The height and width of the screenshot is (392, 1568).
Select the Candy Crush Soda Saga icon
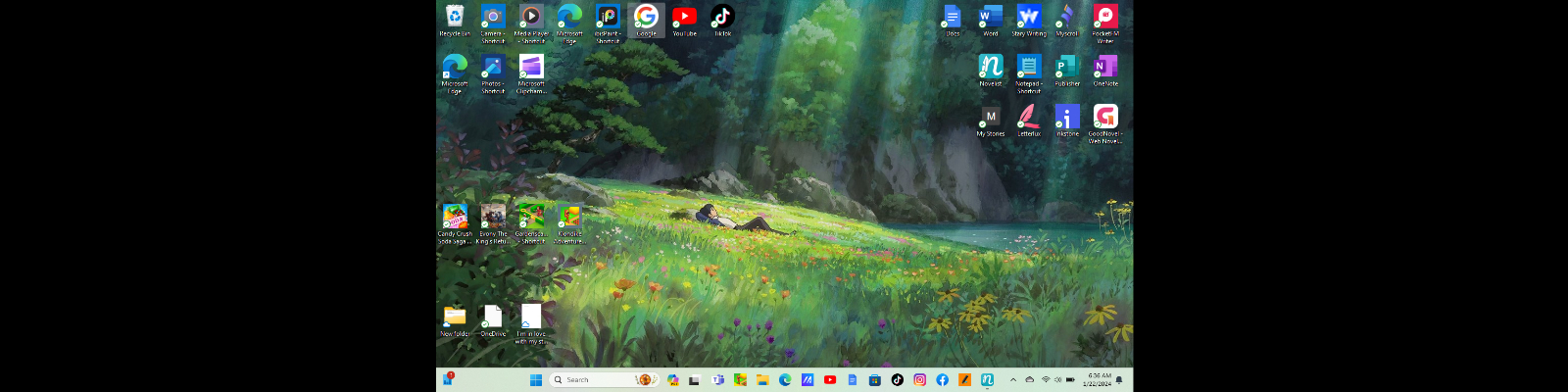click(x=455, y=223)
